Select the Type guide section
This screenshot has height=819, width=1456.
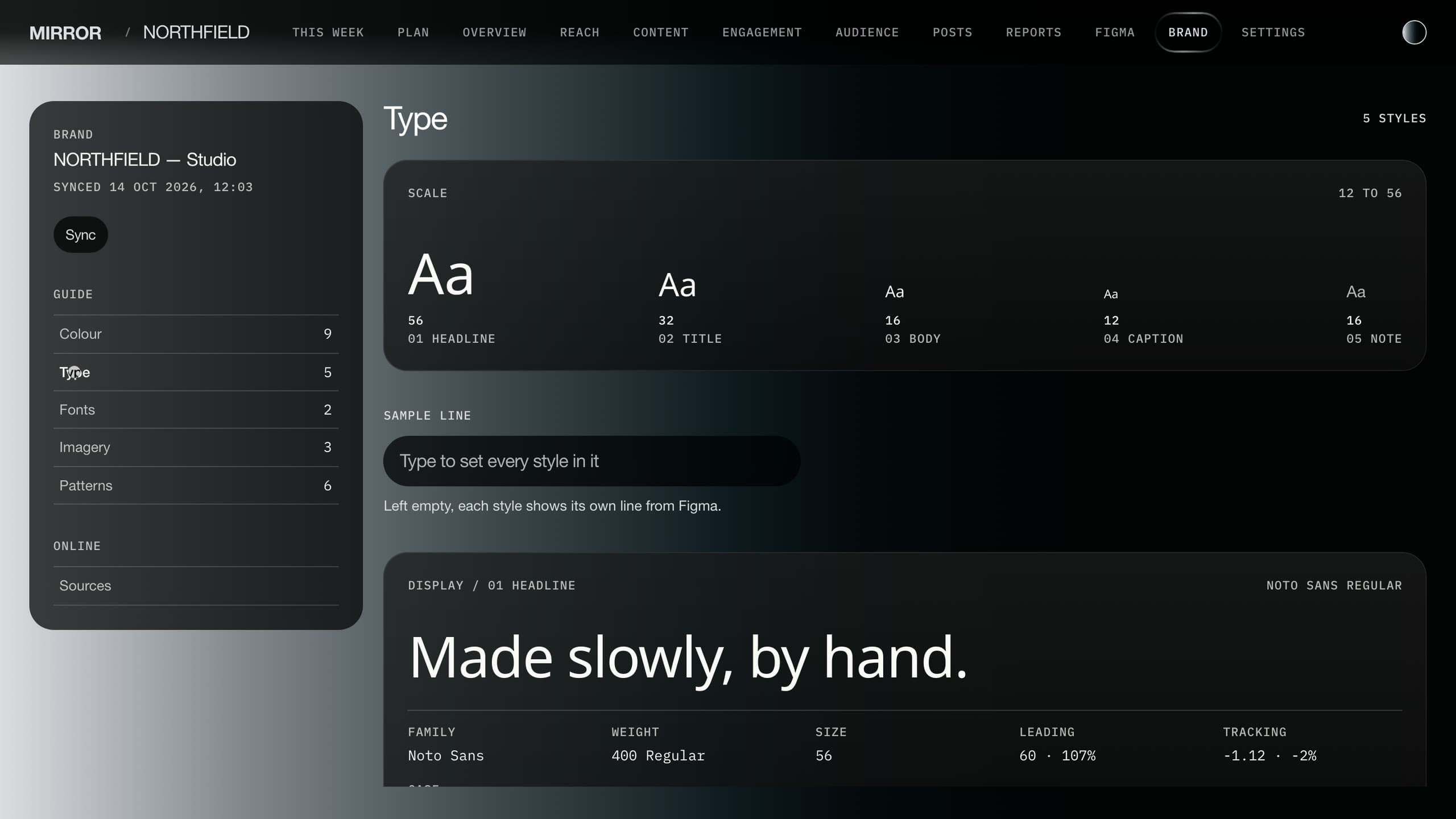tap(196, 372)
